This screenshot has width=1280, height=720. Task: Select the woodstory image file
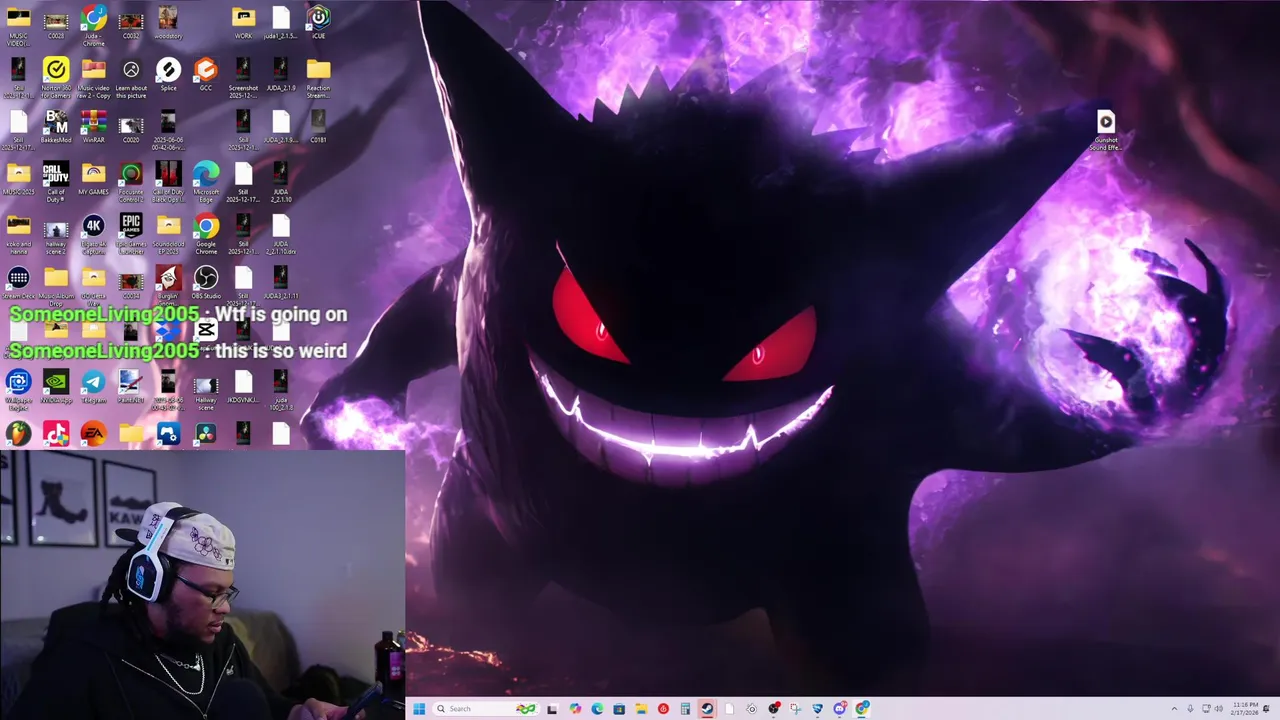pos(168,22)
